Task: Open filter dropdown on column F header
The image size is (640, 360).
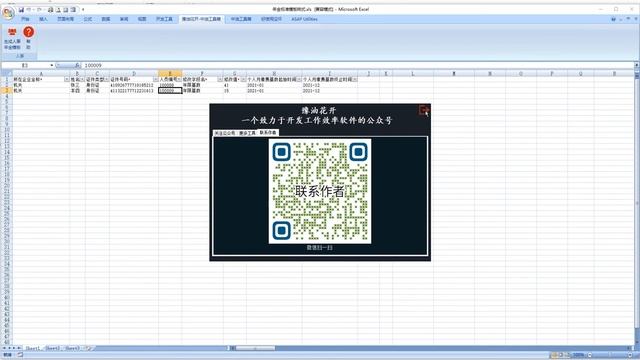Action: pyautogui.click(x=220, y=79)
